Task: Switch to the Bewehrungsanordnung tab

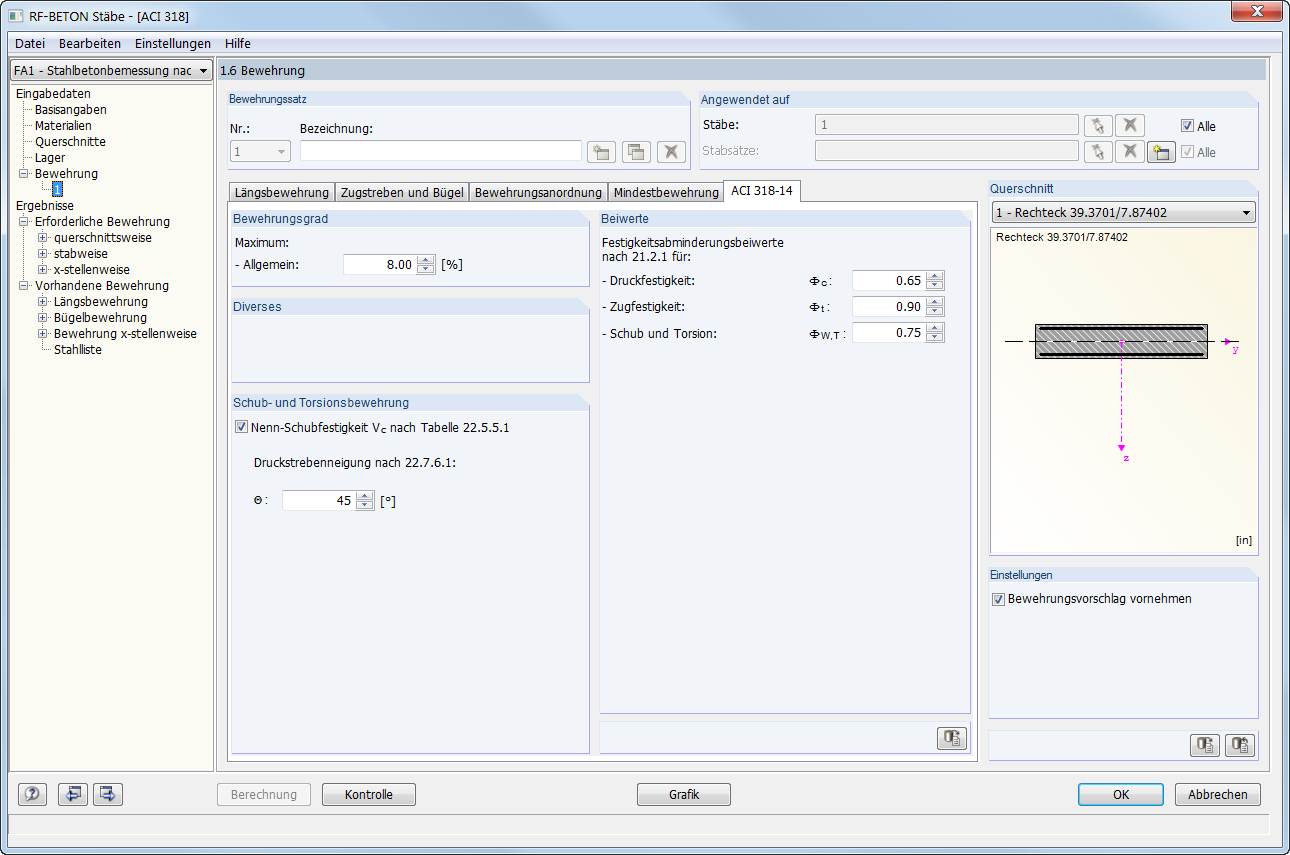Action: pyautogui.click(x=538, y=192)
